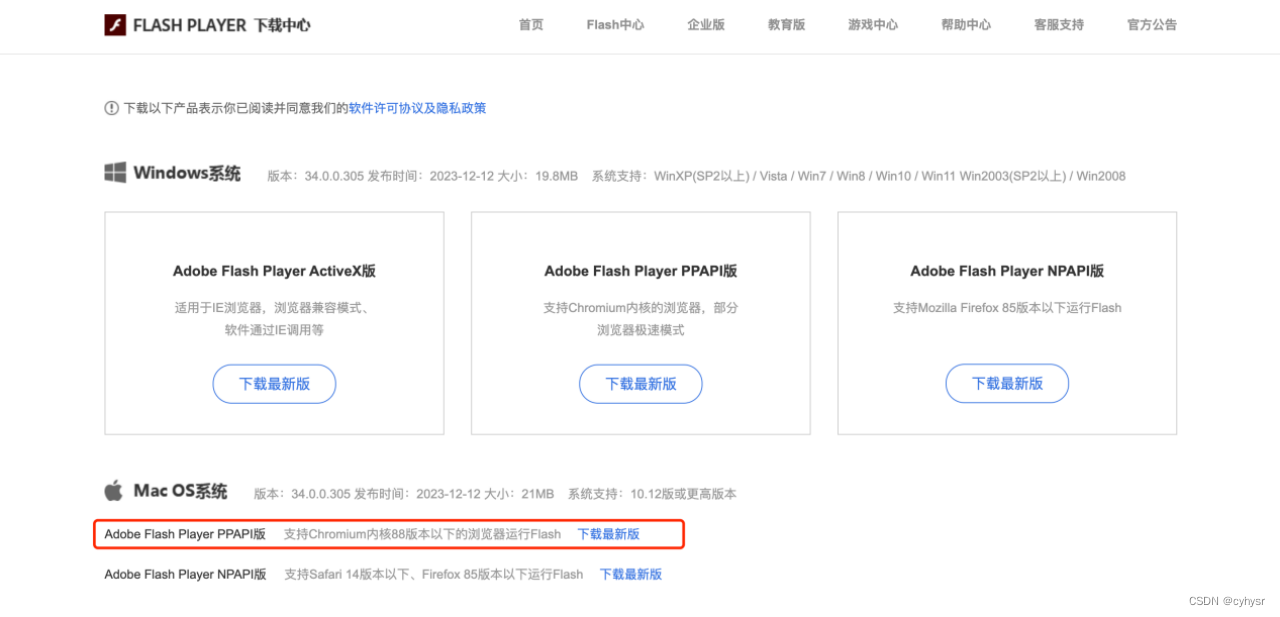Image resolution: width=1280 pixels, height=617 pixels.
Task: Download the Mac PPAPI版 latest version
Action: pos(607,533)
